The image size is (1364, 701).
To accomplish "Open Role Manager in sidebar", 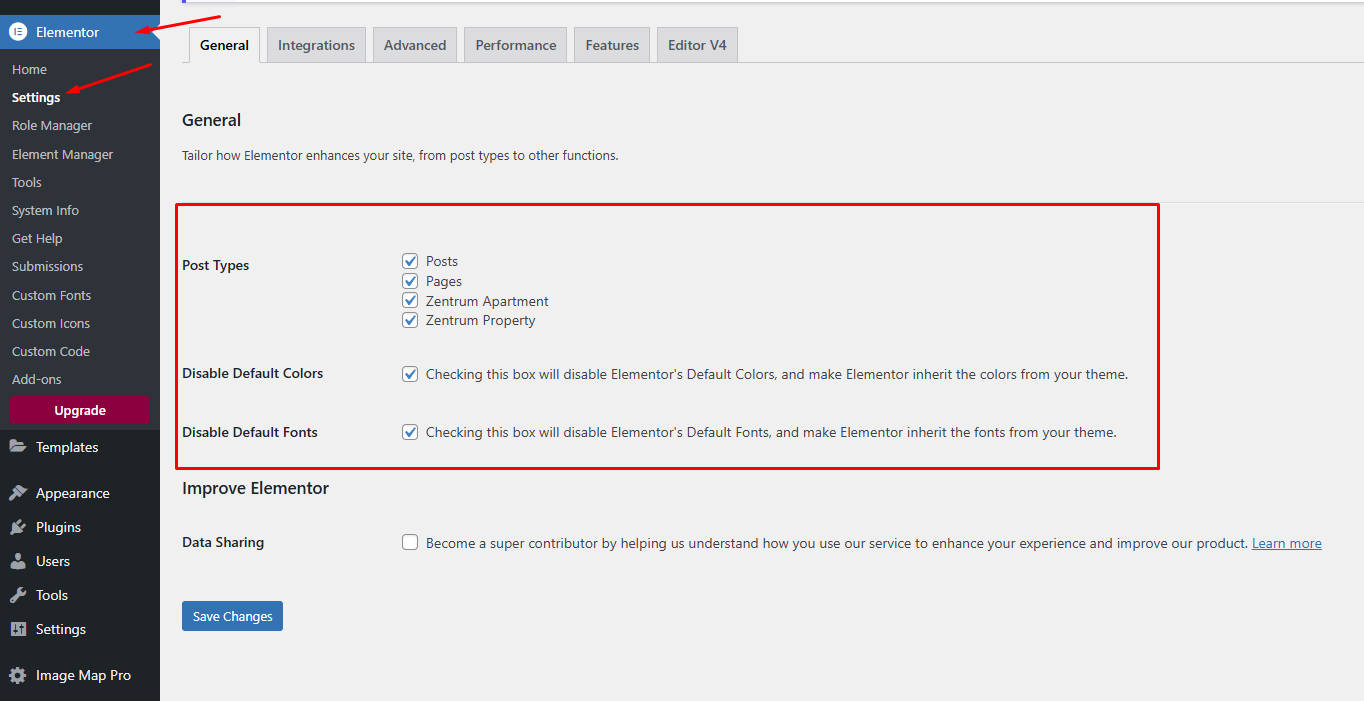I will click(x=52, y=125).
